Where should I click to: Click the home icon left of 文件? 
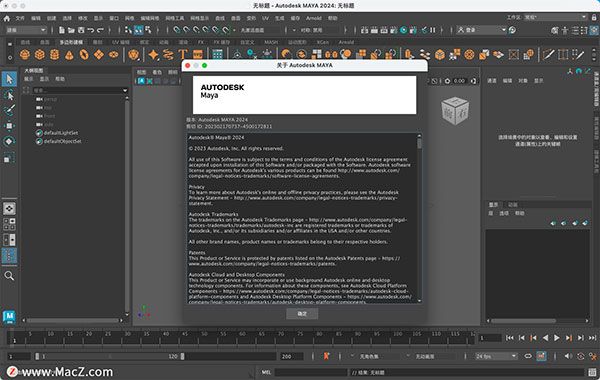click(7, 18)
